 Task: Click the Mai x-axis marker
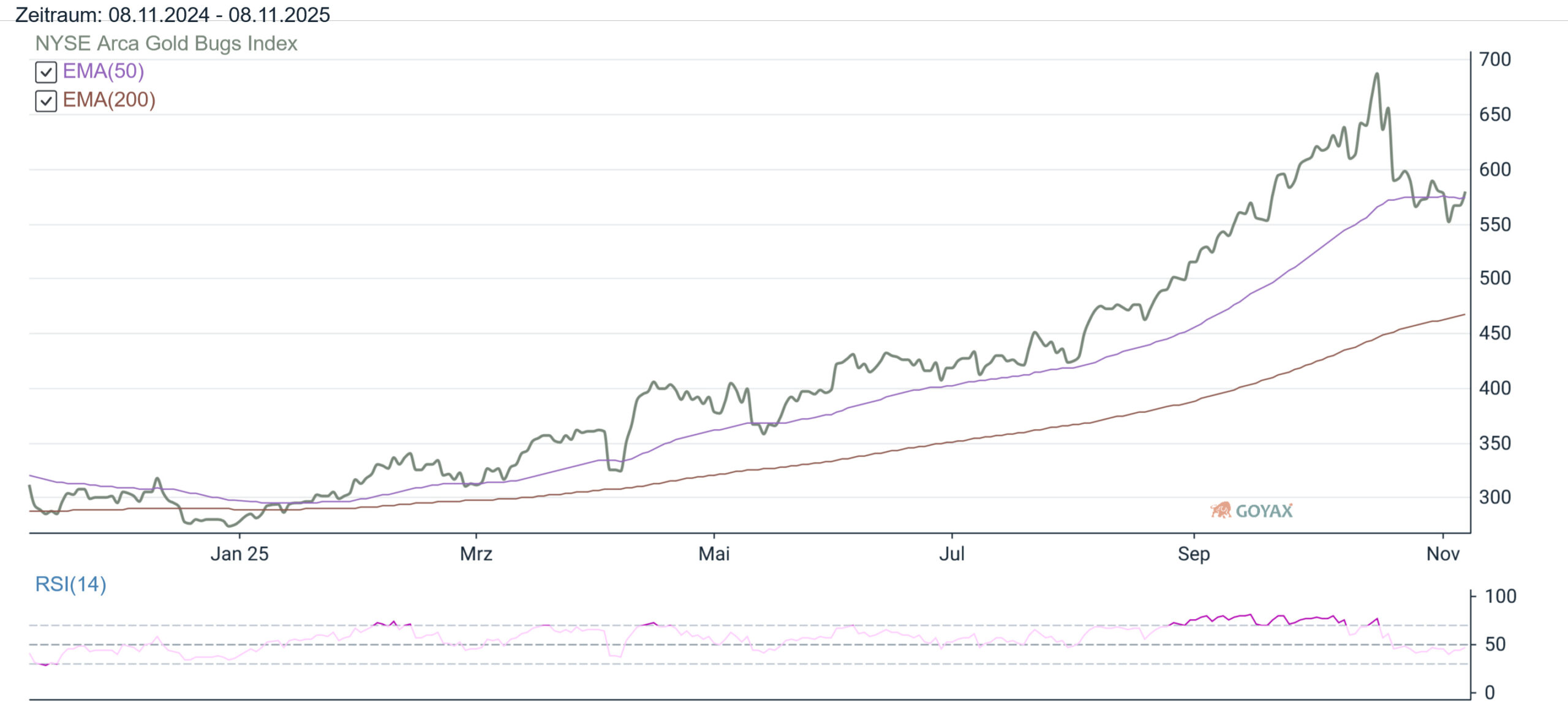[x=714, y=553]
